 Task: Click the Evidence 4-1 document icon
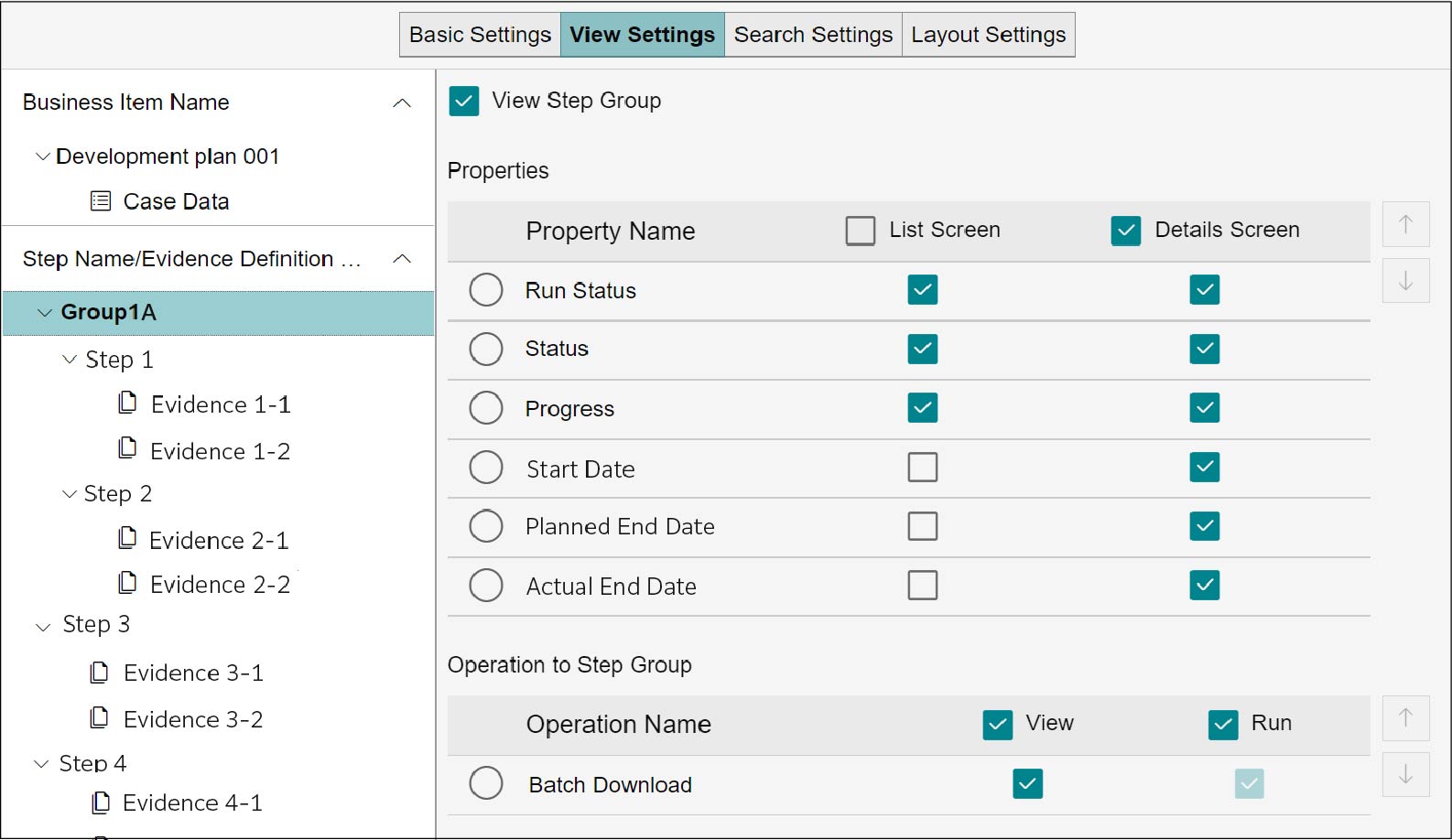point(102,802)
